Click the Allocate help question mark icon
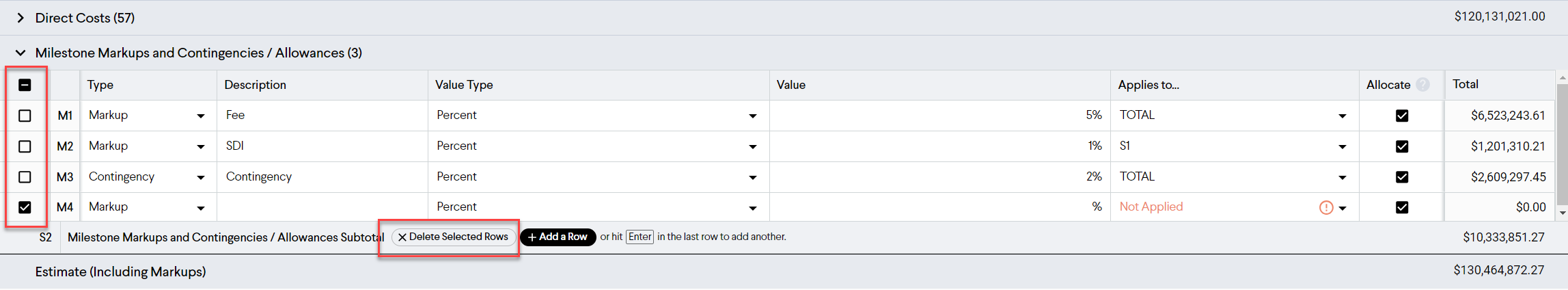Screen dimensions: 1568x290 point(1422,85)
